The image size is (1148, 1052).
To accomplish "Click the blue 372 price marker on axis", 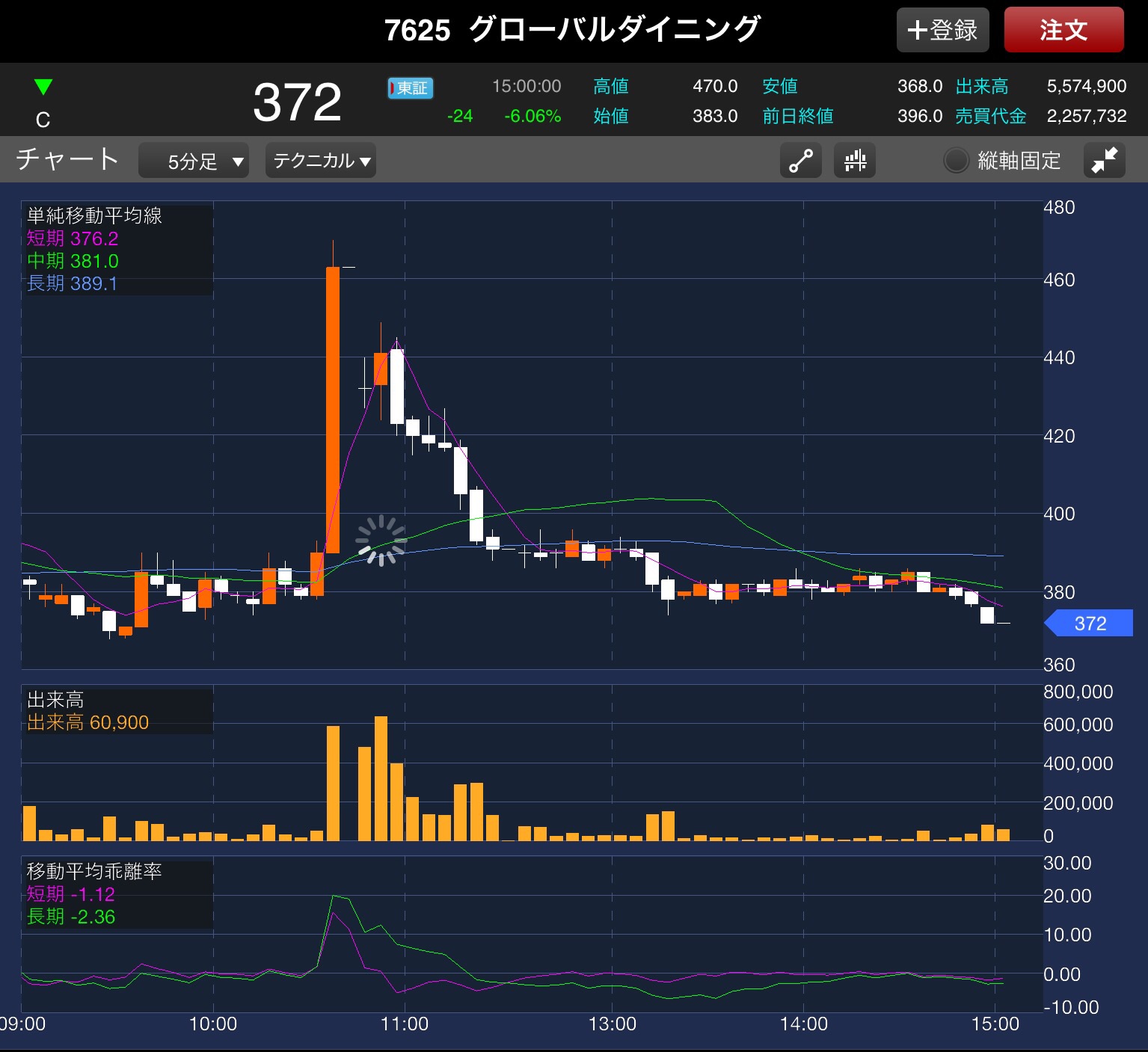I will (x=1089, y=624).
